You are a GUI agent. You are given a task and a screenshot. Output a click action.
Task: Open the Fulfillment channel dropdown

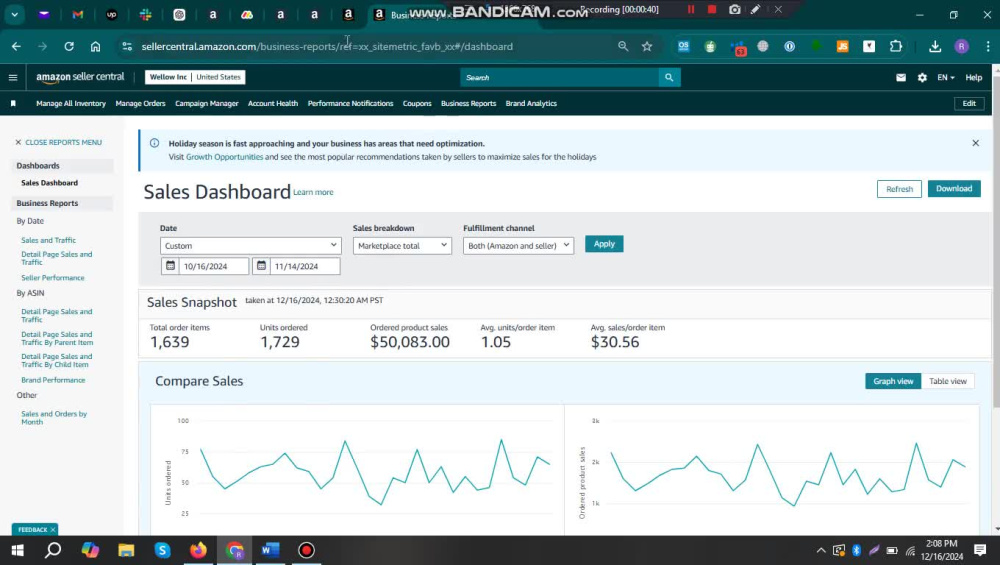click(518, 246)
